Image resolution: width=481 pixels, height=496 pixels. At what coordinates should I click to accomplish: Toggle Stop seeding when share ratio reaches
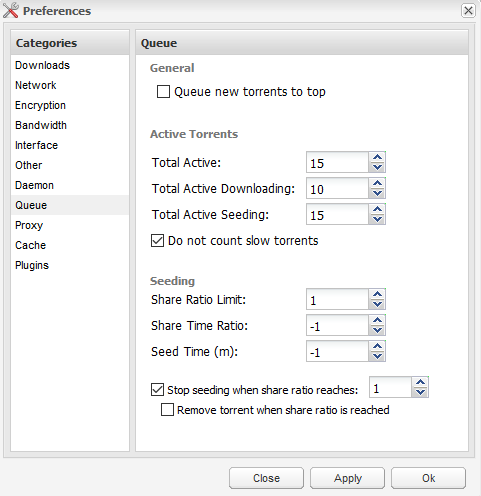(157, 389)
